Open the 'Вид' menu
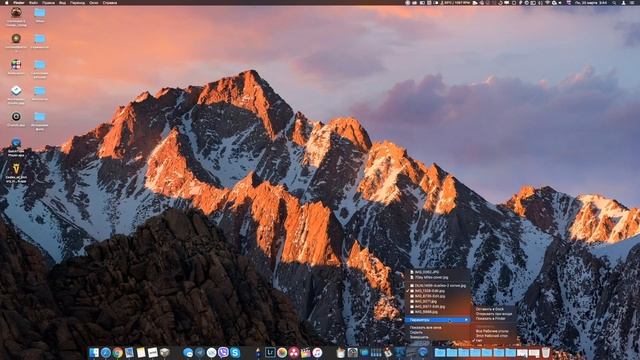640x360 pixels. pos(62,2)
